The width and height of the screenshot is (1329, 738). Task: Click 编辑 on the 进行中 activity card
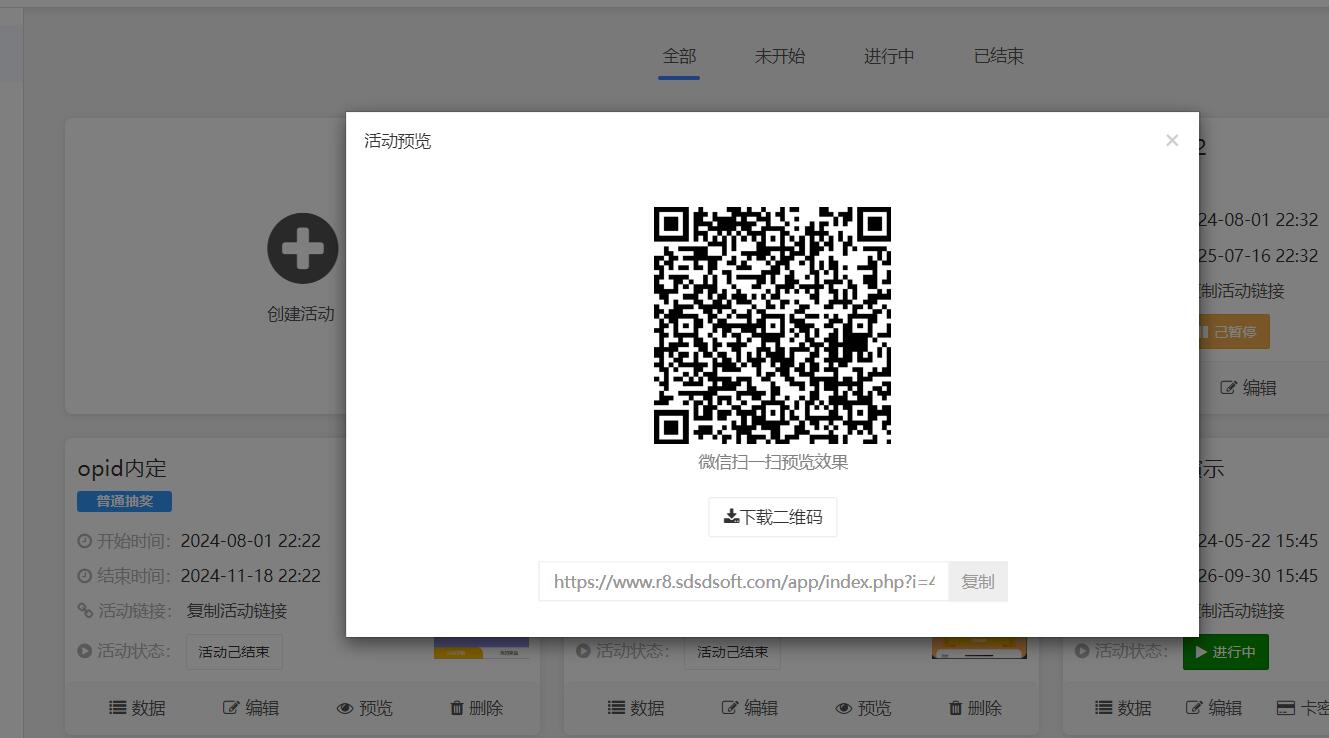tap(1214, 708)
